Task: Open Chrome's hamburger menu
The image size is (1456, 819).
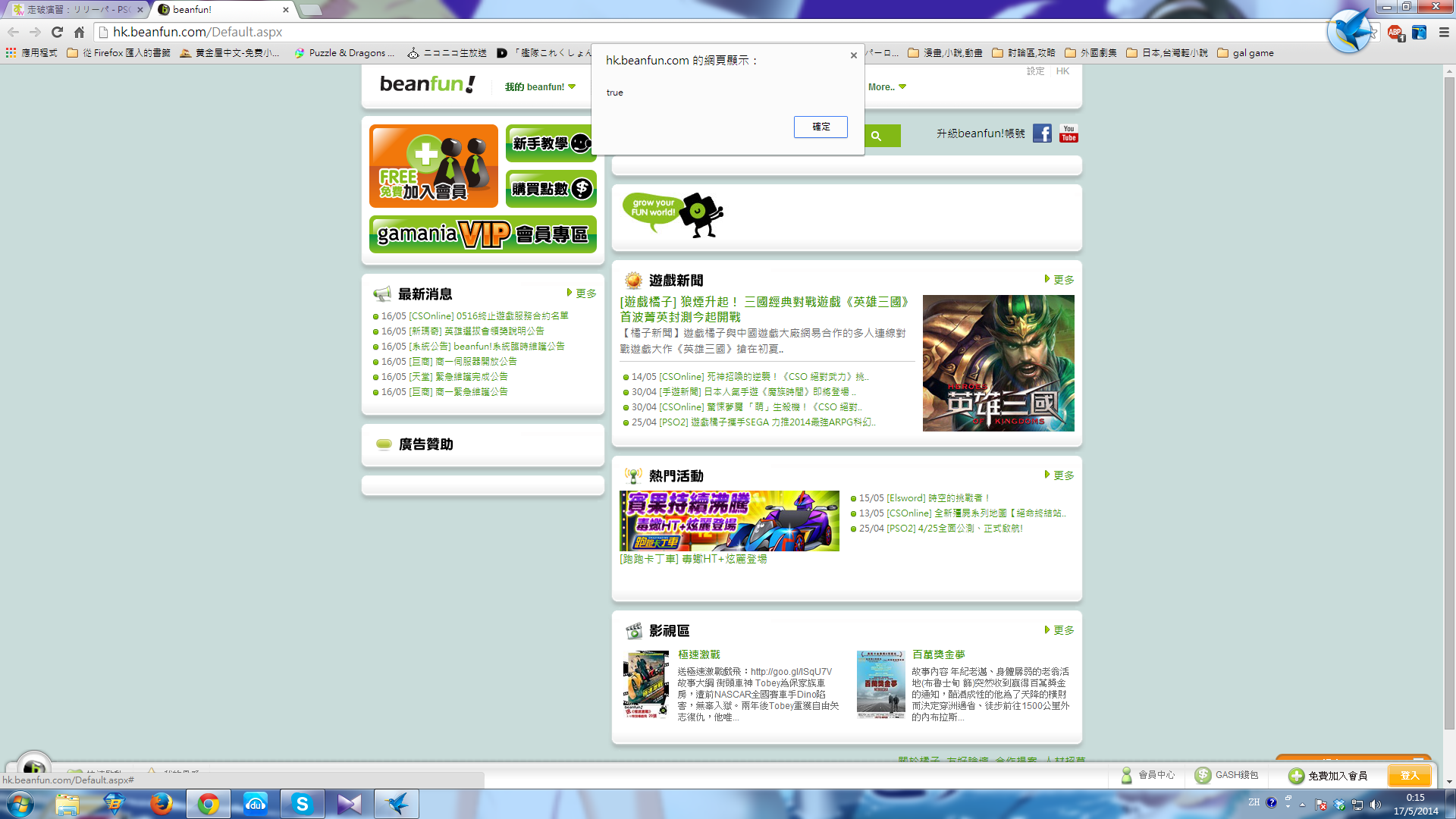Action: point(1444,32)
